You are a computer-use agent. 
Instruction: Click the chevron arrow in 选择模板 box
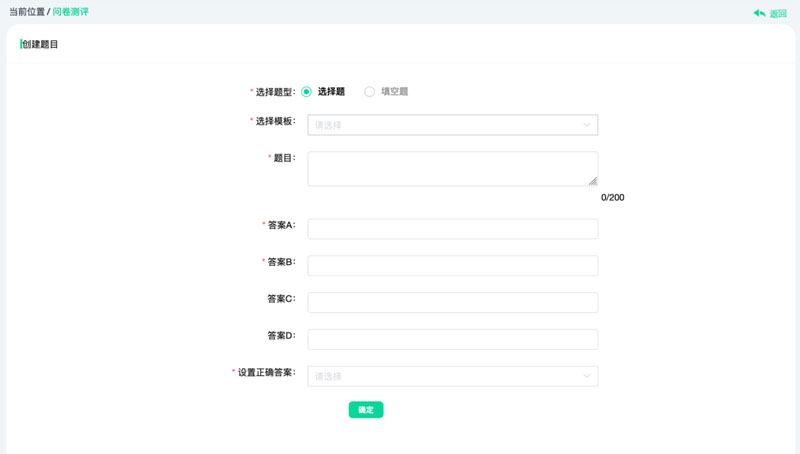(x=587, y=125)
